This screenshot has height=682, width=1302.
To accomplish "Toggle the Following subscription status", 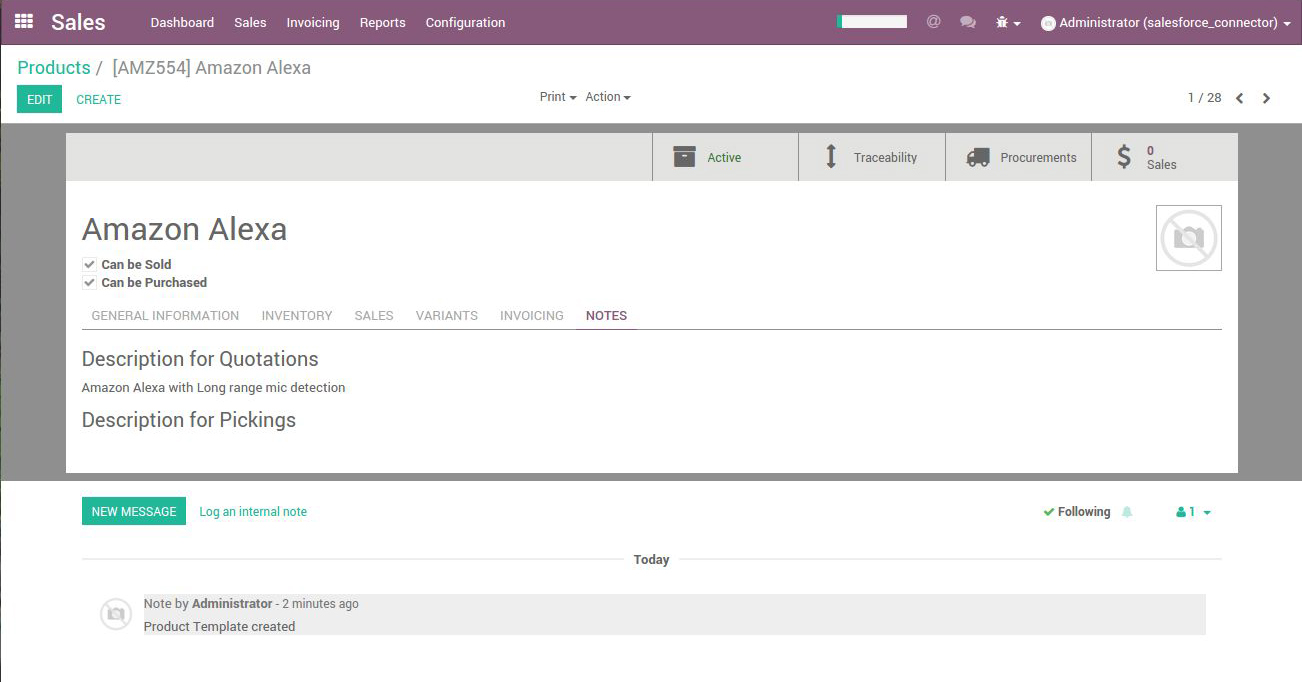I will [1076, 512].
